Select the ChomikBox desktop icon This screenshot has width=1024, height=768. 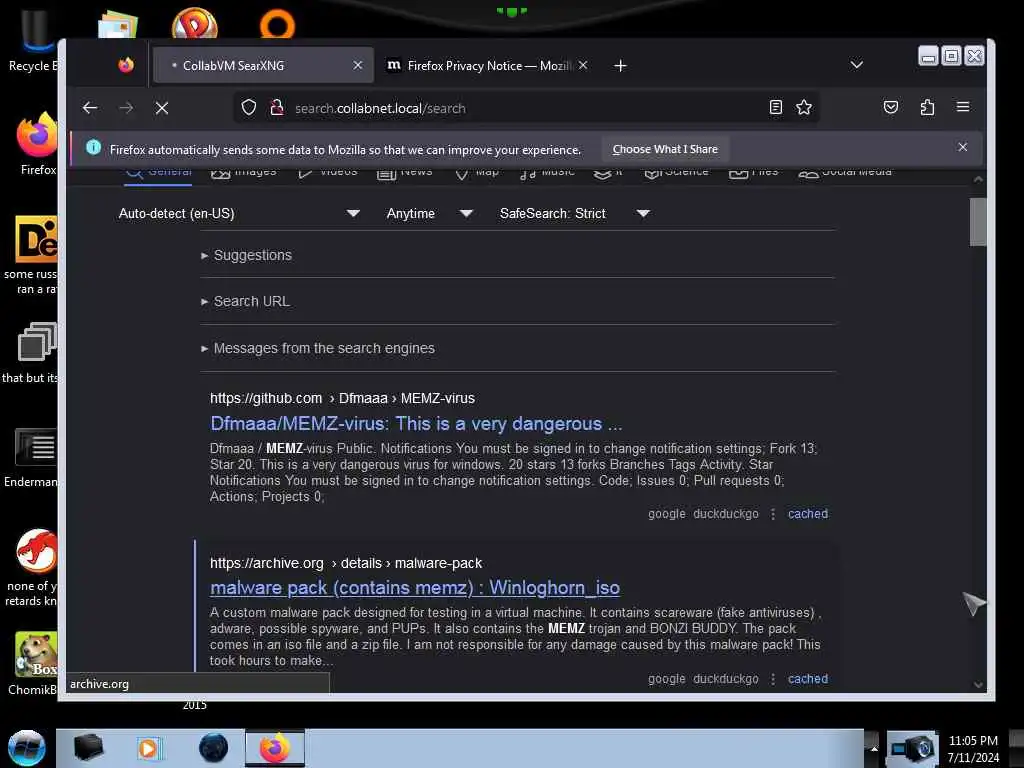(x=34, y=664)
